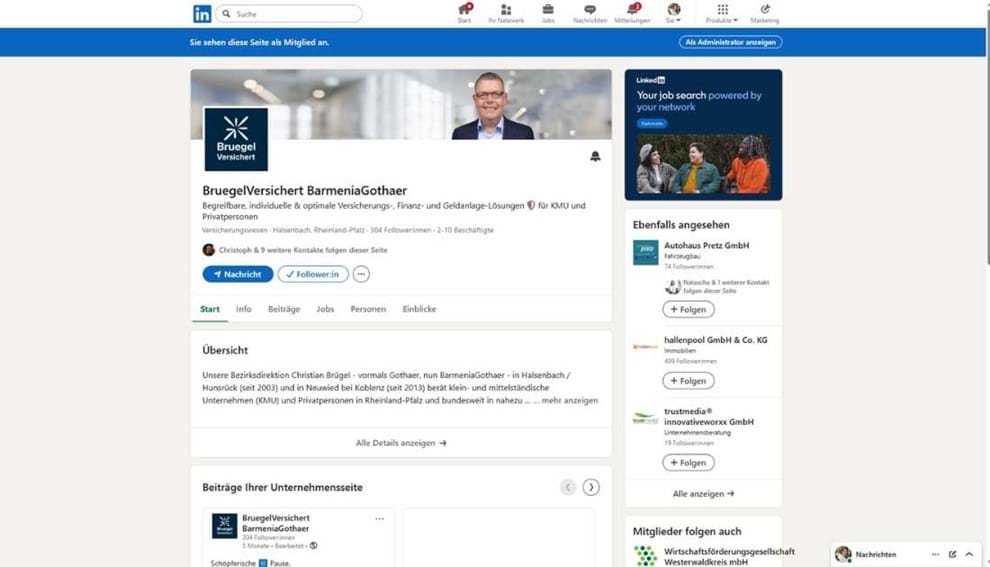Image resolution: width=990 pixels, height=567 pixels.
Task: Open Wirtschaftsförderungsgesellschaft Westerwaldkreis mbH link
Action: [x=729, y=556]
